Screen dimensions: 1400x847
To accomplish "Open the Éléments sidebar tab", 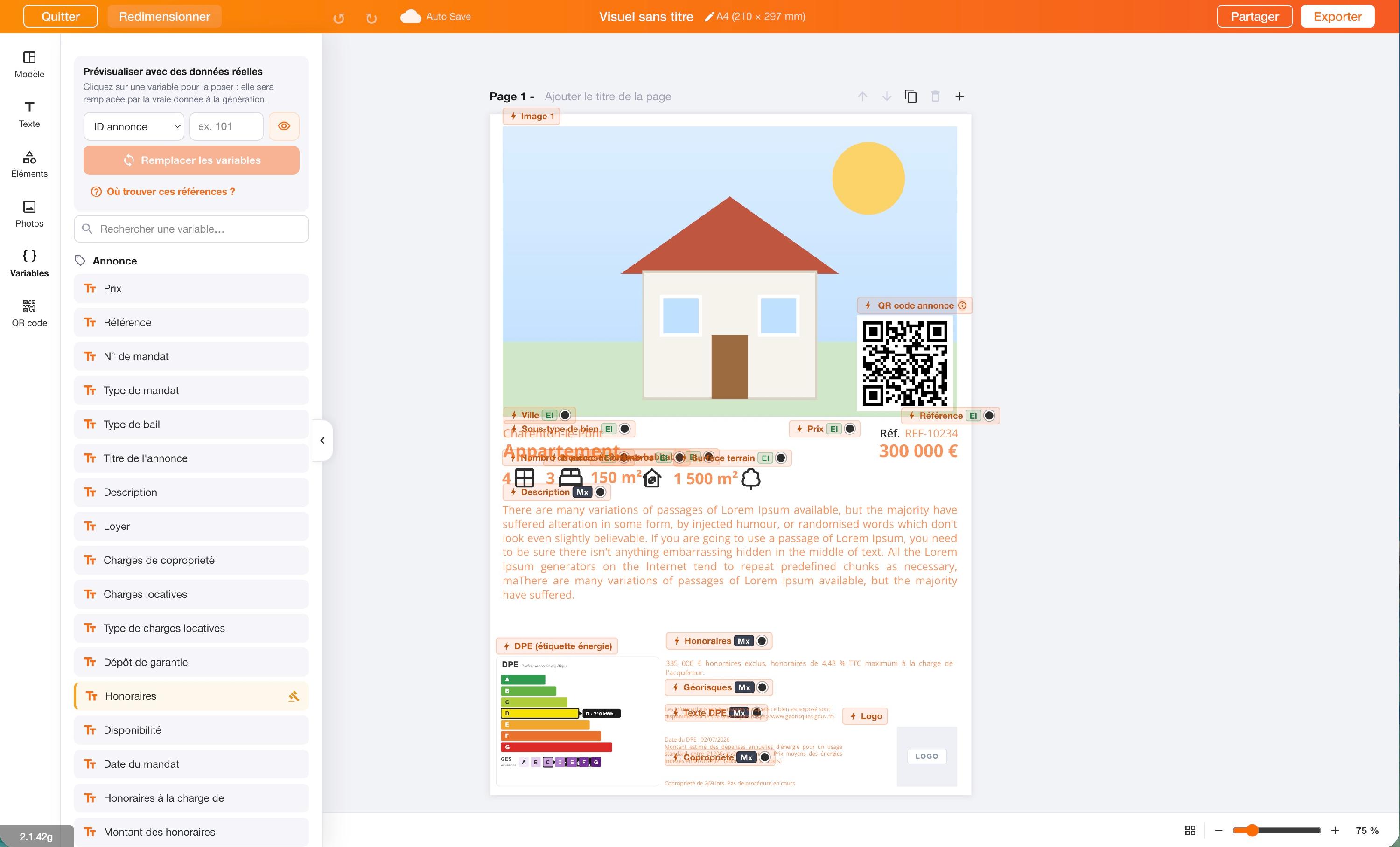I will (29, 164).
